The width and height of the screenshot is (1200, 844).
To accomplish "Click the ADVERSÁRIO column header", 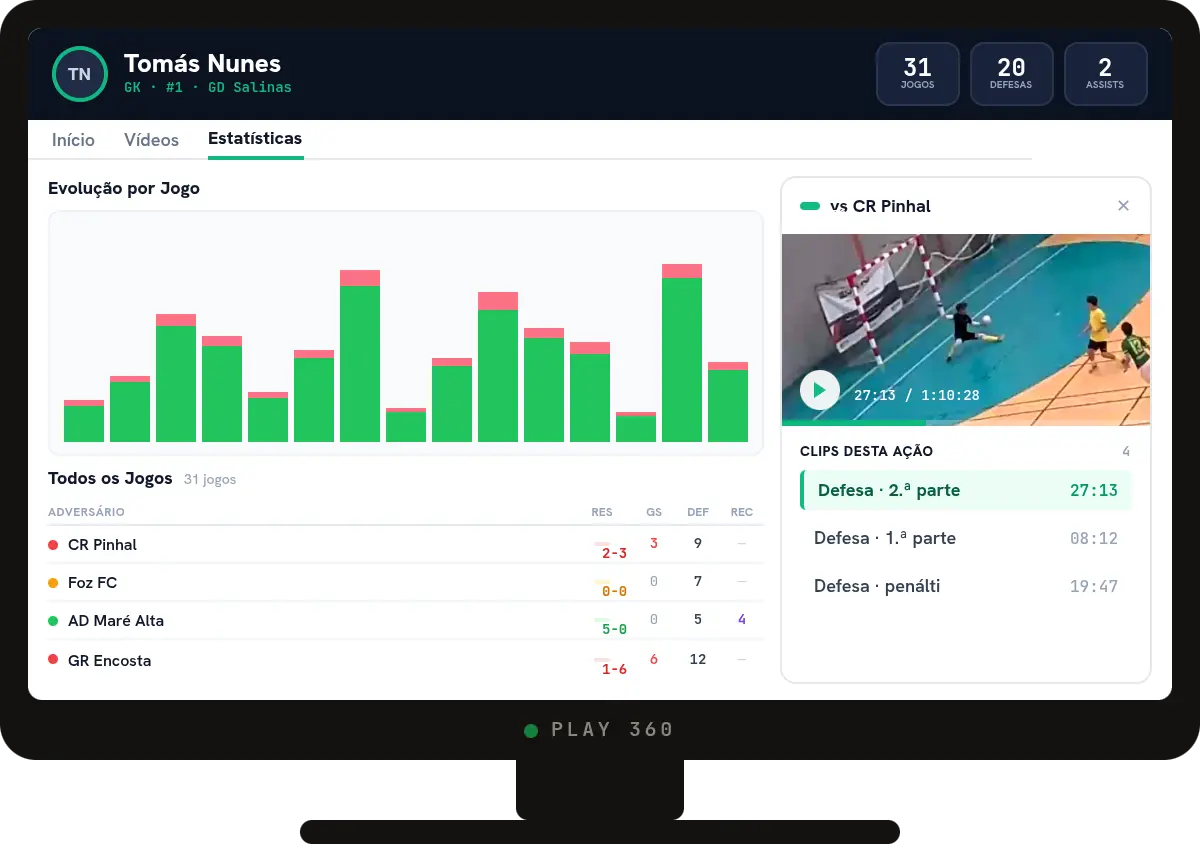I will [86, 512].
